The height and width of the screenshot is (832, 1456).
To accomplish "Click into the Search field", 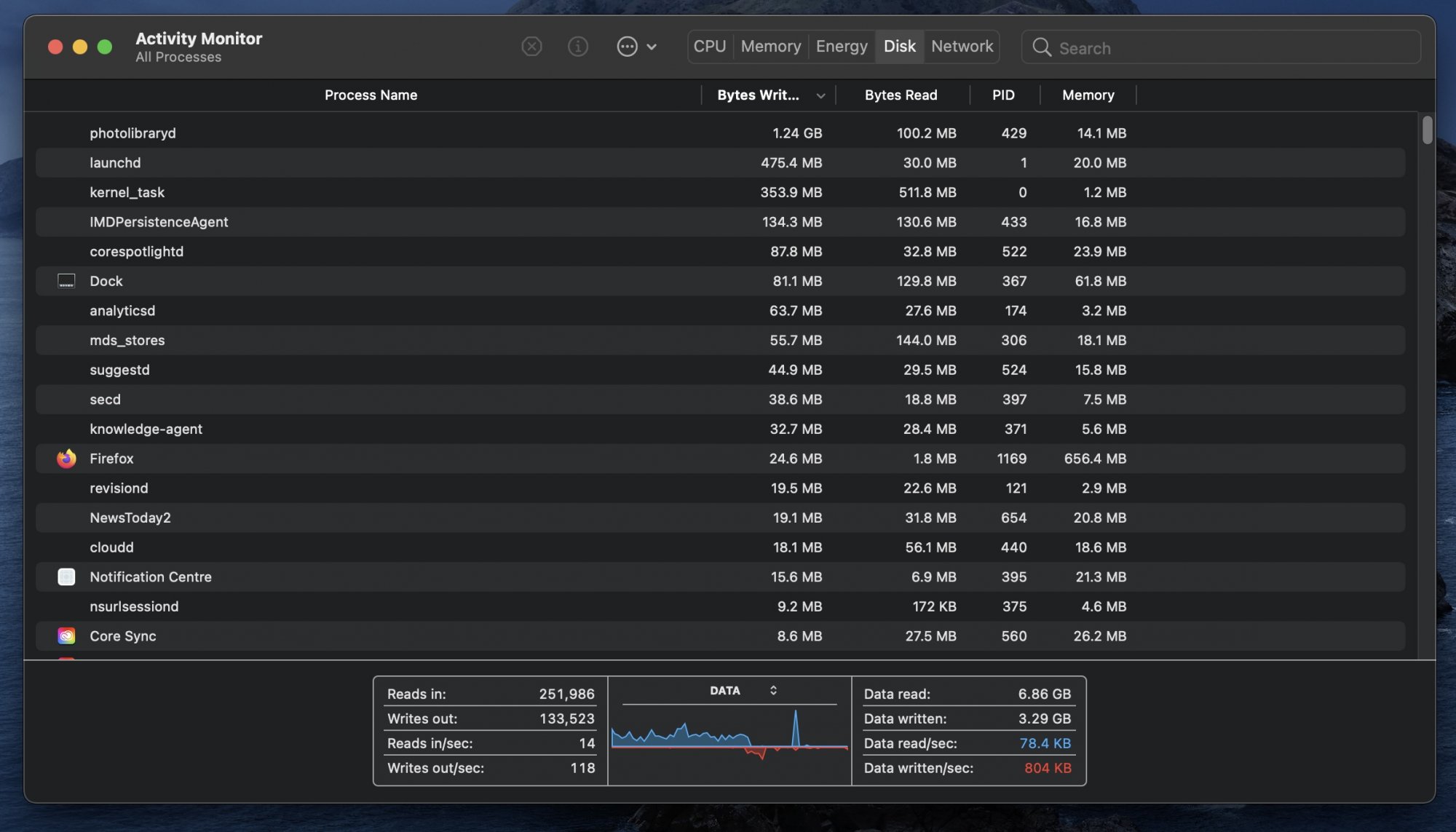I will click(x=1230, y=48).
